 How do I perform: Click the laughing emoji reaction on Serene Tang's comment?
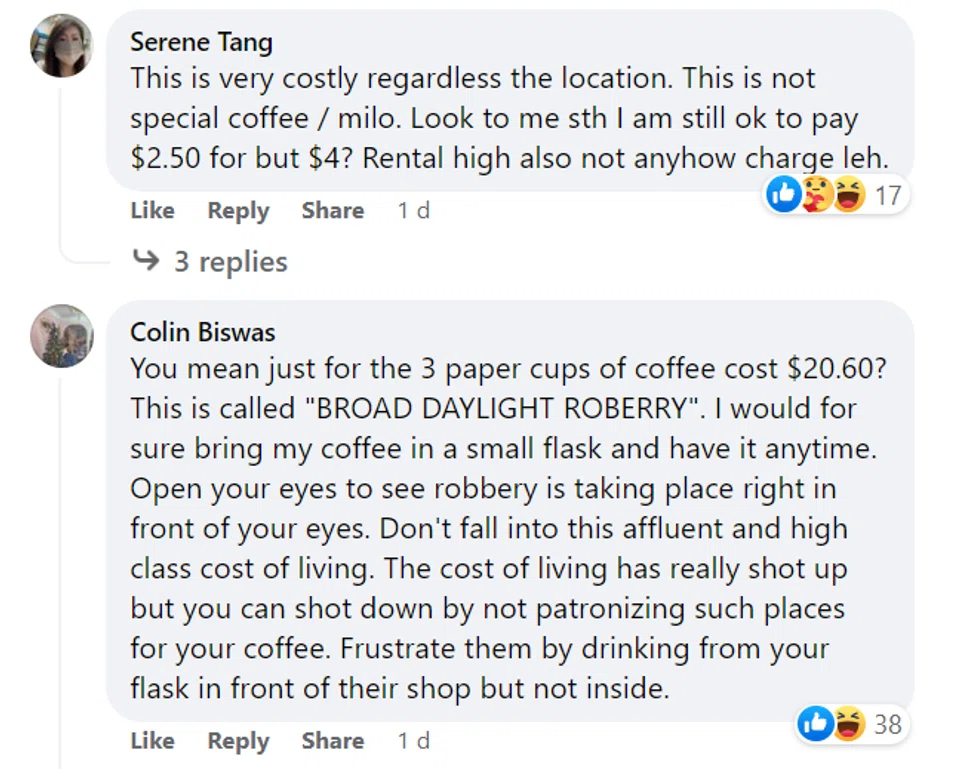point(848,196)
